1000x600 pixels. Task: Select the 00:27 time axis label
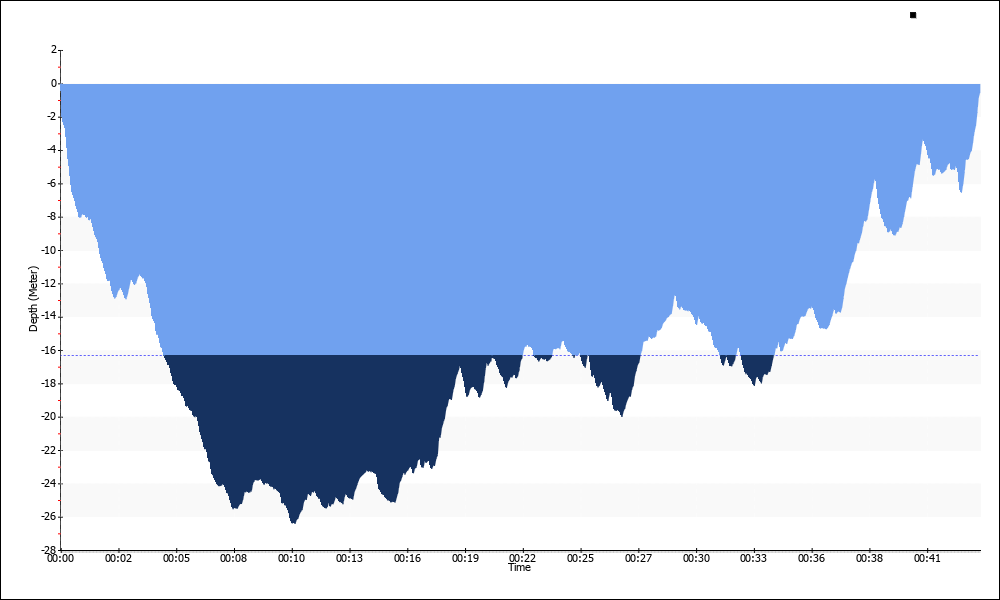[x=638, y=558]
